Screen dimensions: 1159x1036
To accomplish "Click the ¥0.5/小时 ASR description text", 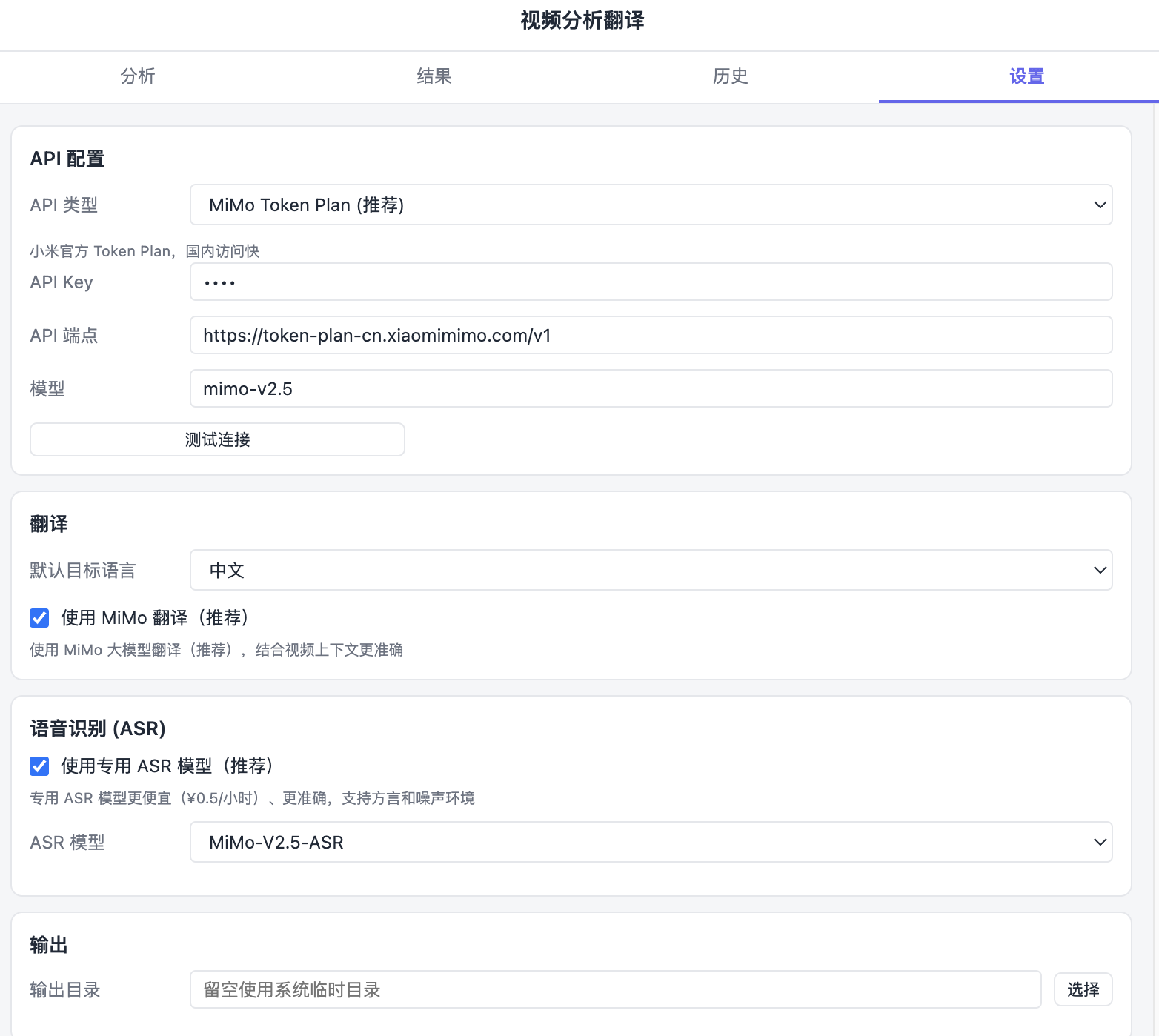I will click(x=252, y=798).
